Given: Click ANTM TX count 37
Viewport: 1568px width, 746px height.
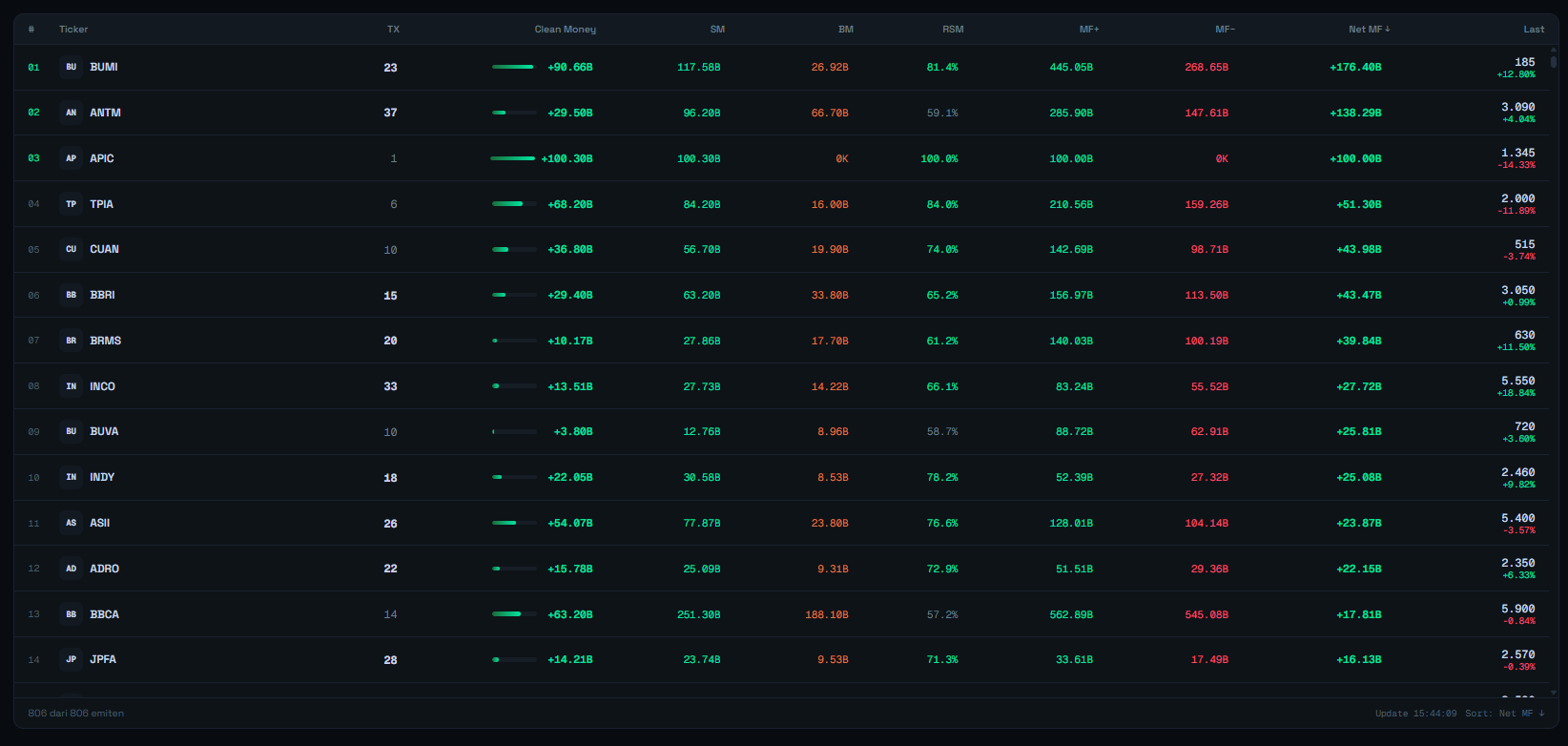Looking at the screenshot, I should tap(390, 113).
